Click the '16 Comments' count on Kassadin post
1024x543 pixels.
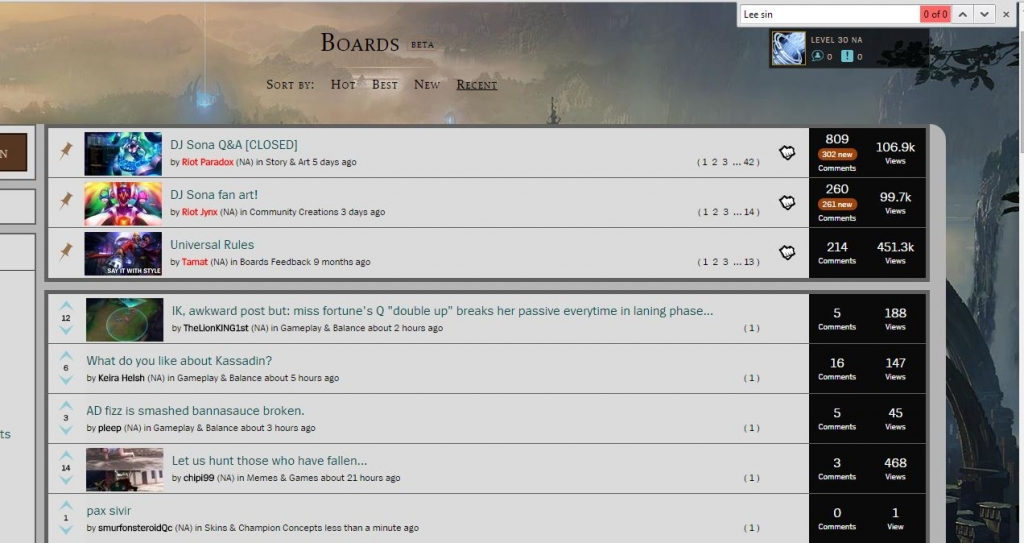(837, 368)
